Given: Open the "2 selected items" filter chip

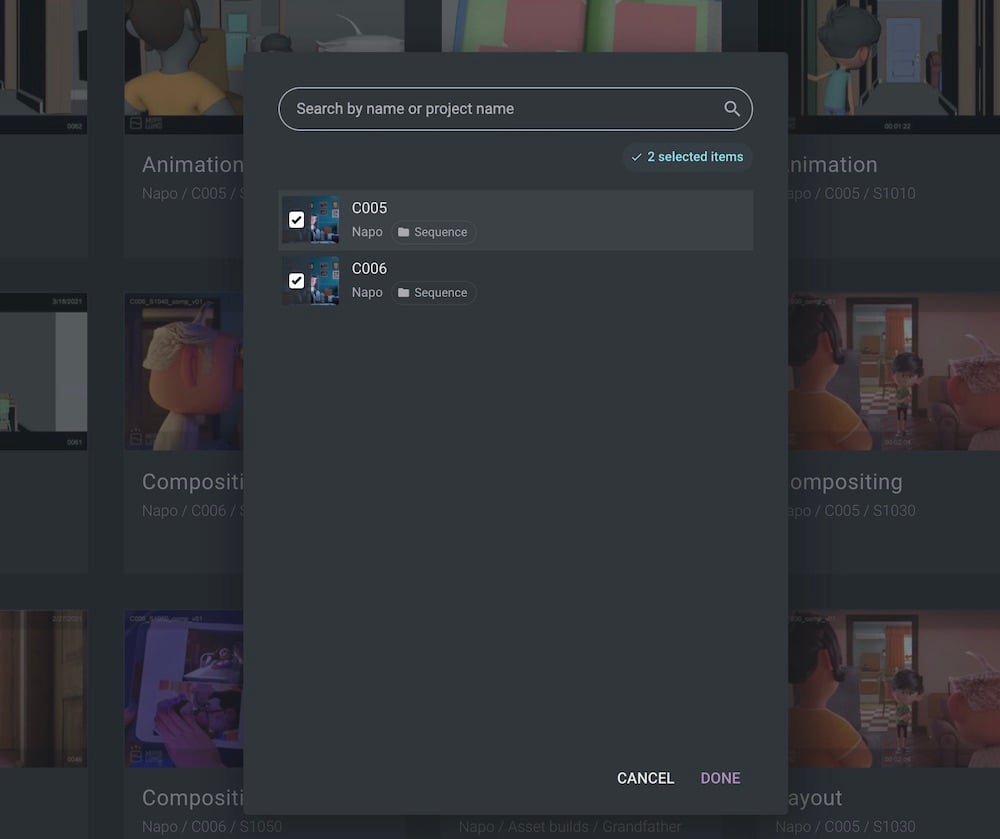Looking at the screenshot, I should pyautogui.click(x=688, y=157).
